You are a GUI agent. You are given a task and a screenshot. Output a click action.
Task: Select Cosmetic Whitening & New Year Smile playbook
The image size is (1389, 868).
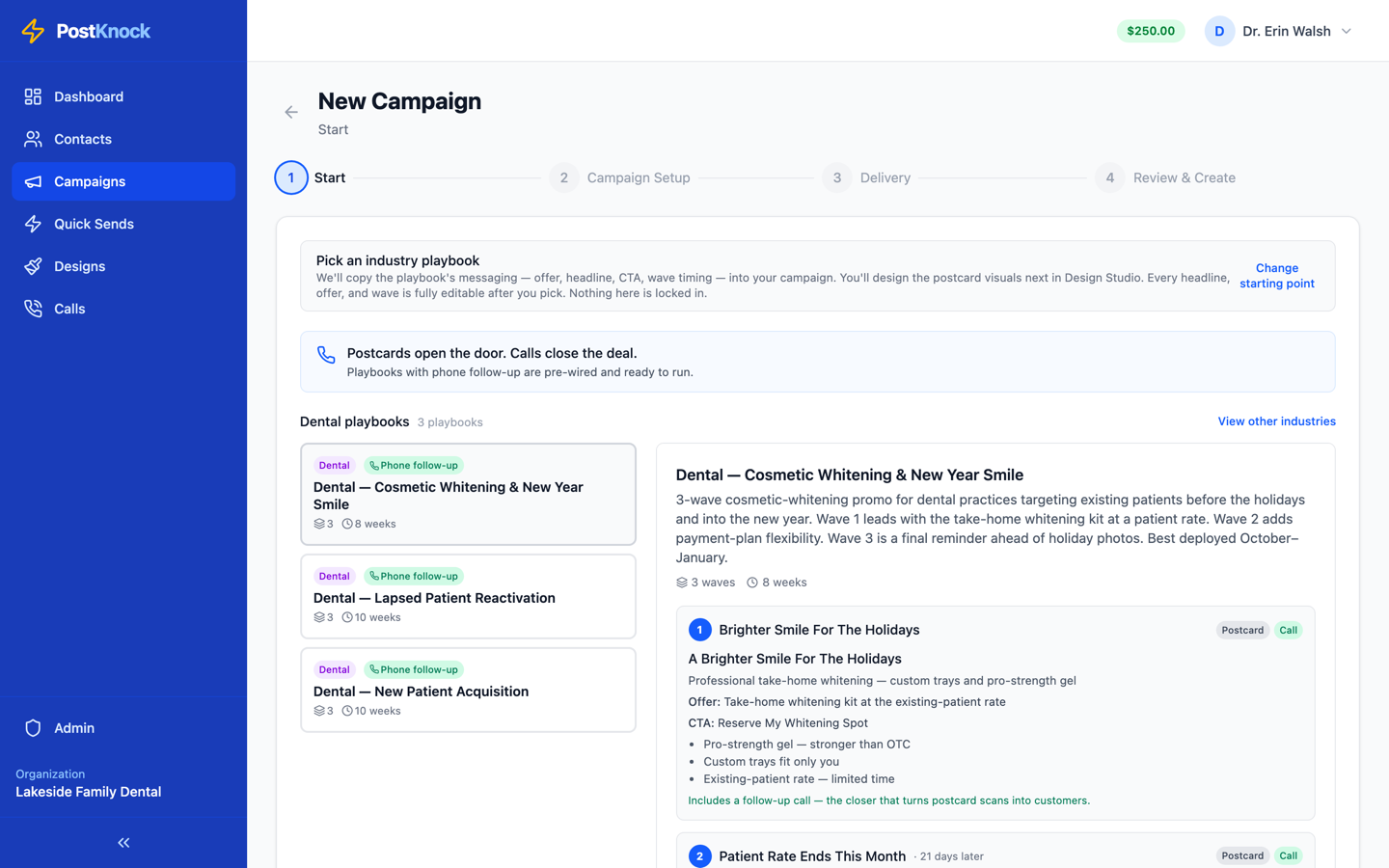(468, 494)
